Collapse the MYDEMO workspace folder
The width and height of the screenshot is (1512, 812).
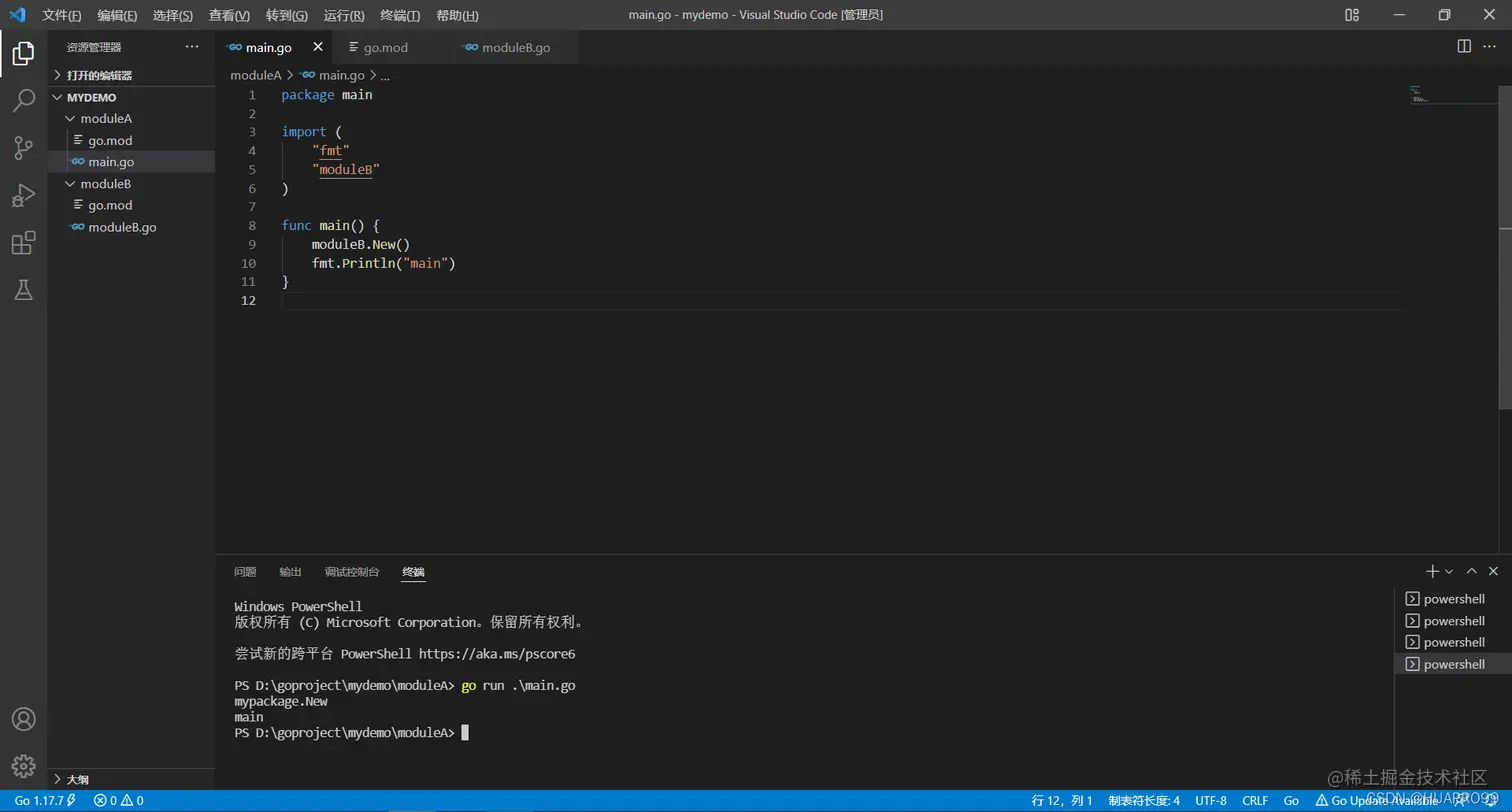pos(131,97)
